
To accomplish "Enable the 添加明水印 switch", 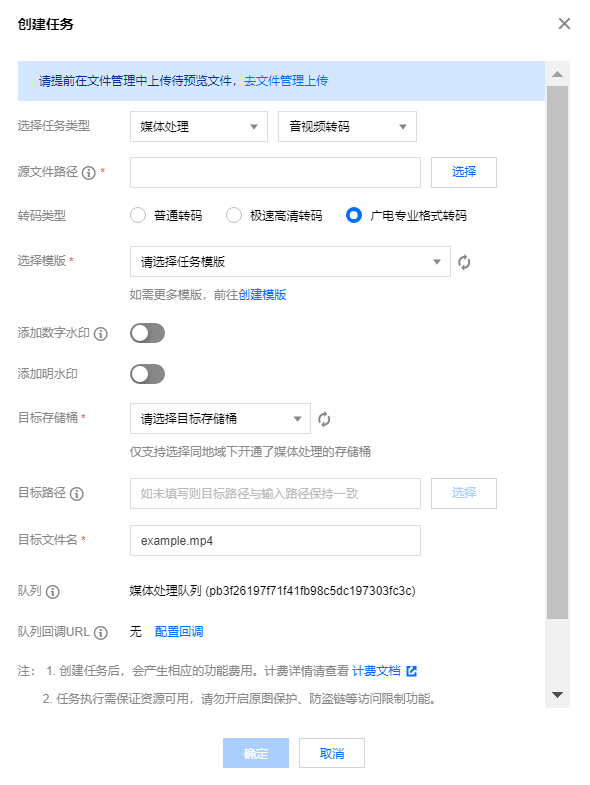I will pos(147,374).
